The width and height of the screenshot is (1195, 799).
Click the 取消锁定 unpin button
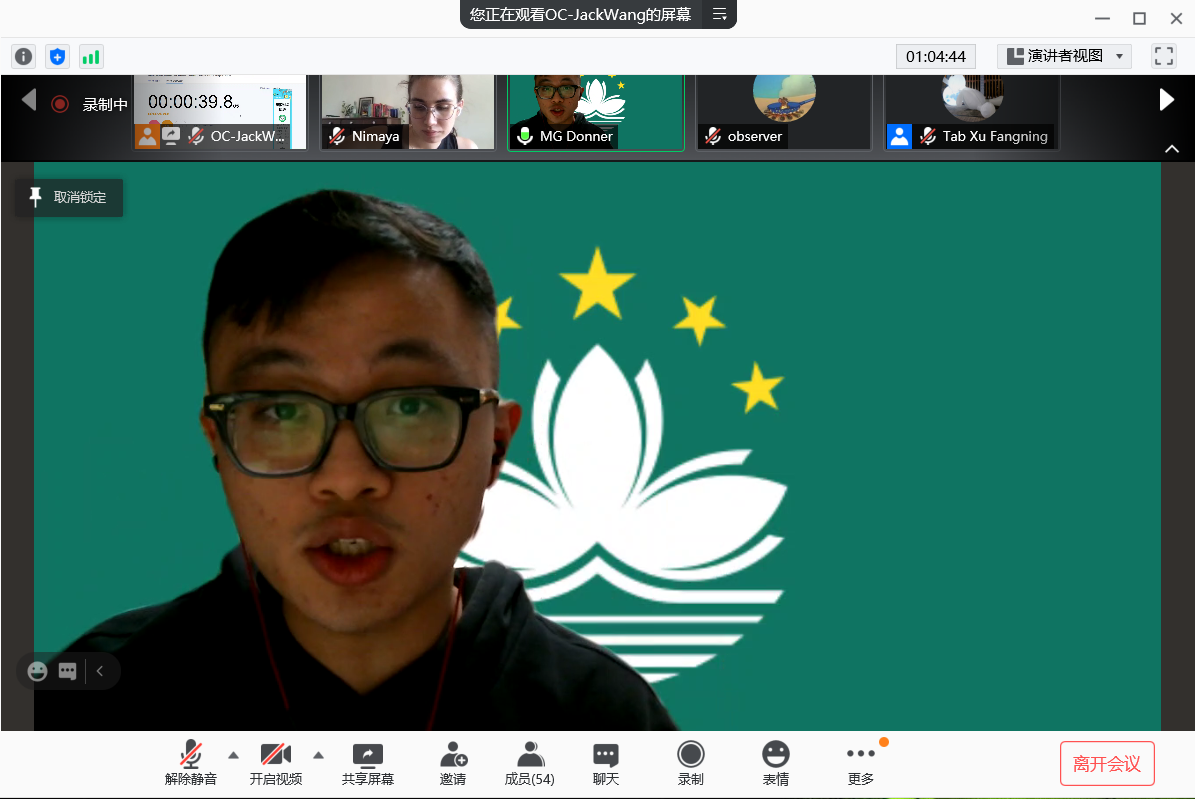[x=69, y=197]
